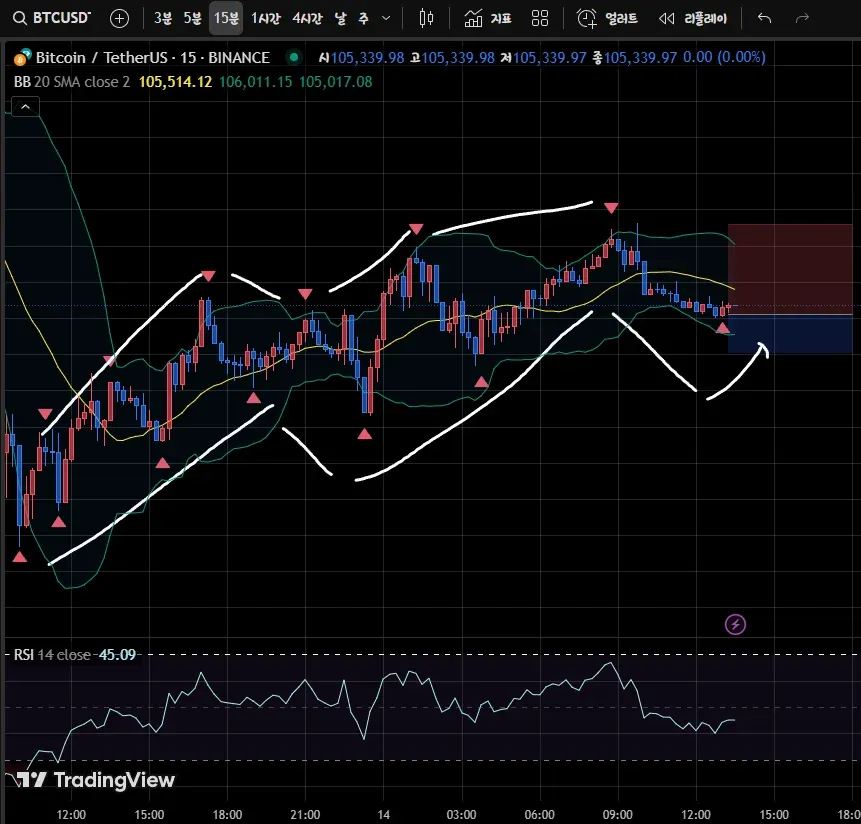The height and width of the screenshot is (824, 861).
Task: Expand the timeframe dropdown arrow
Action: (387, 18)
